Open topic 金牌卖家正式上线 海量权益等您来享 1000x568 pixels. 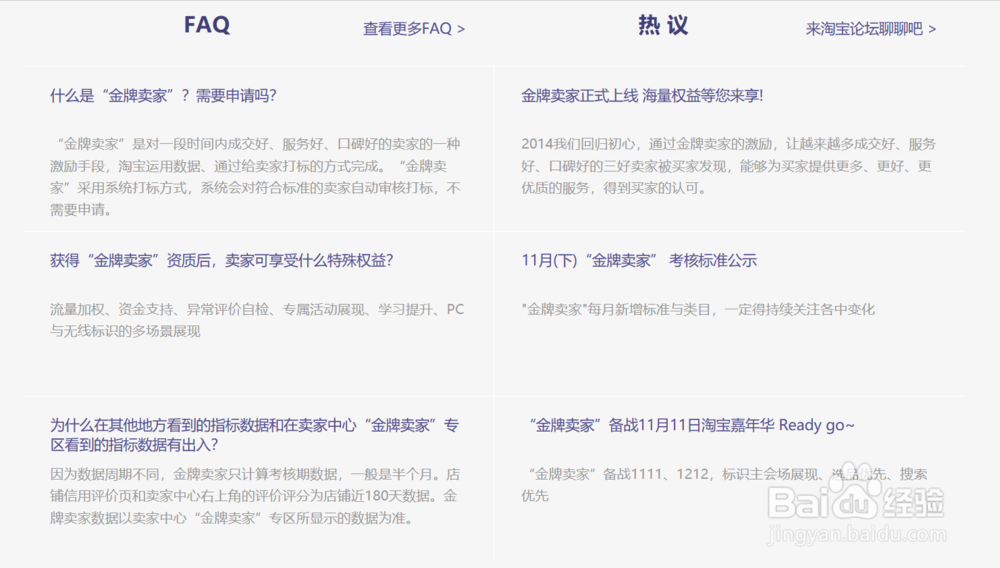click(x=642, y=96)
